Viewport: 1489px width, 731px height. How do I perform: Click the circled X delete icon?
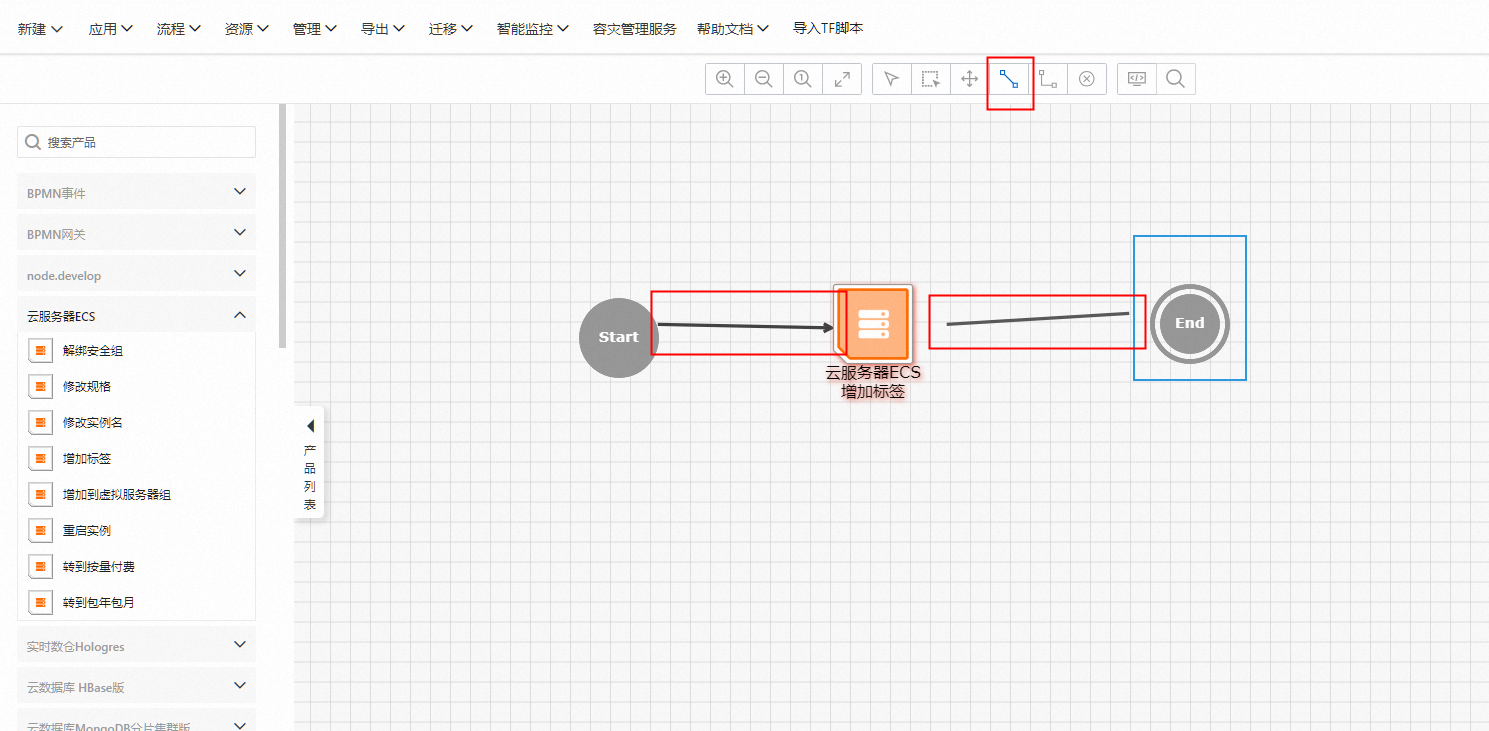[1087, 79]
